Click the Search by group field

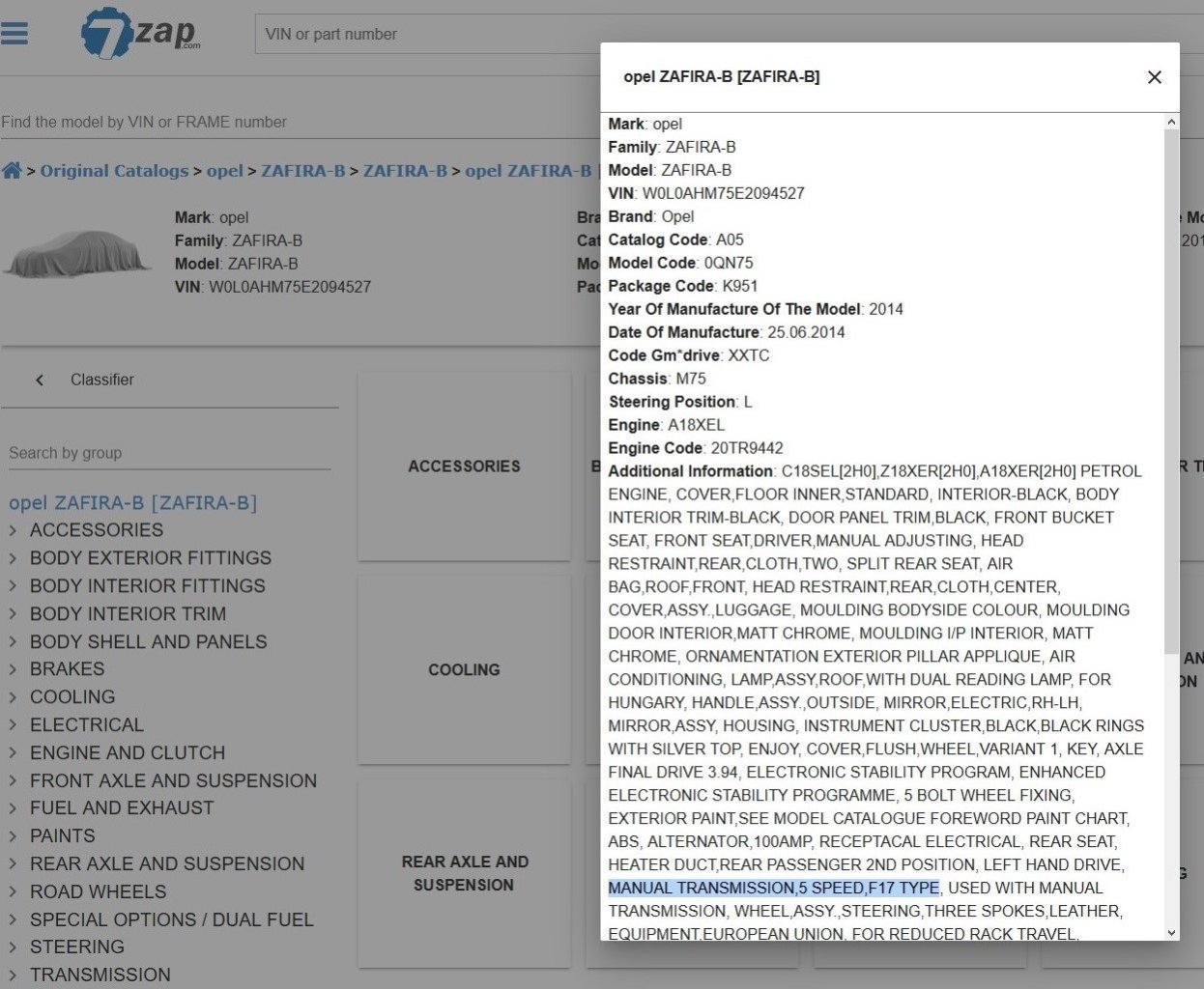169,453
